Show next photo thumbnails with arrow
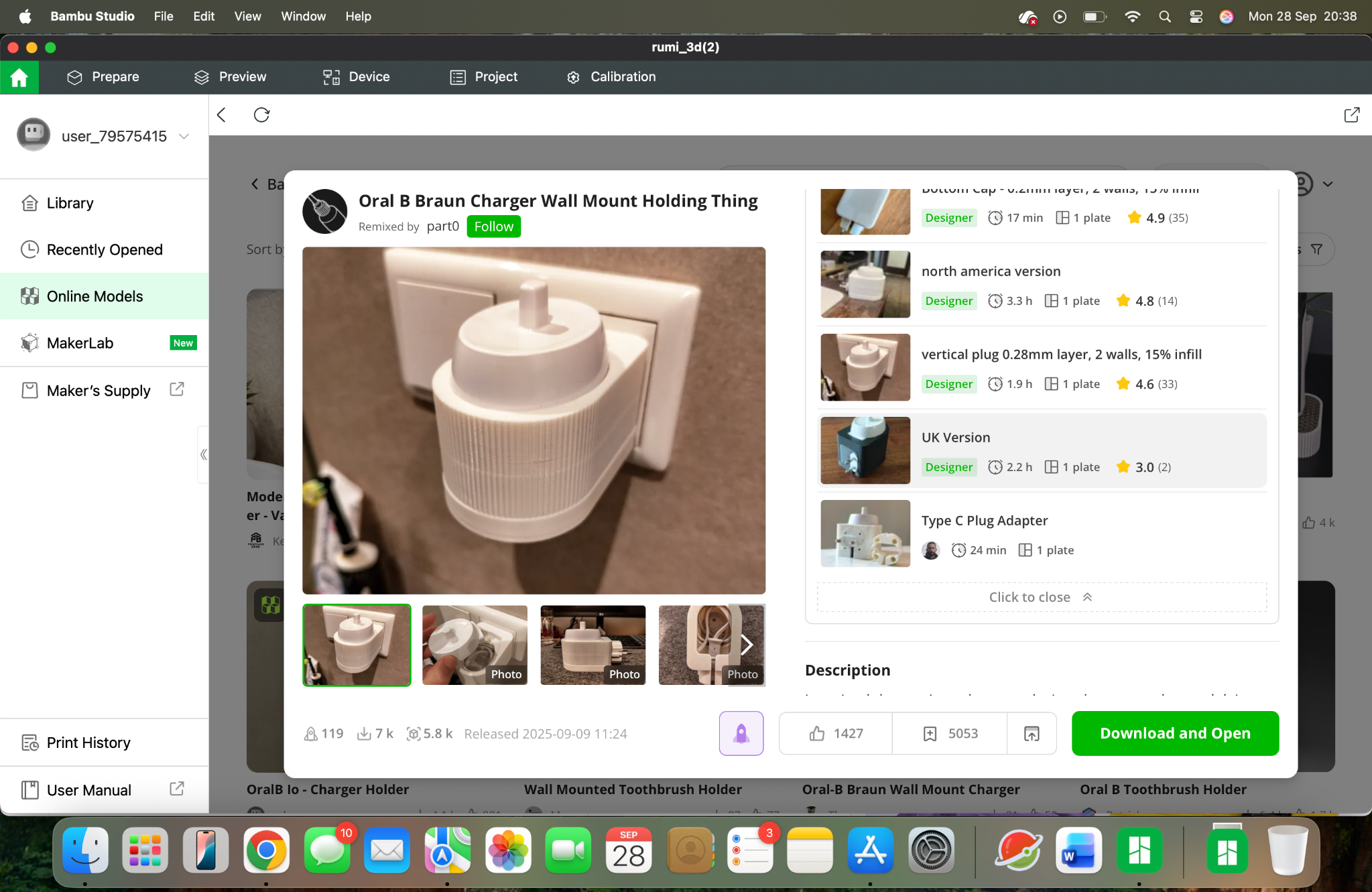Screen dimensions: 1372x892 [747, 645]
